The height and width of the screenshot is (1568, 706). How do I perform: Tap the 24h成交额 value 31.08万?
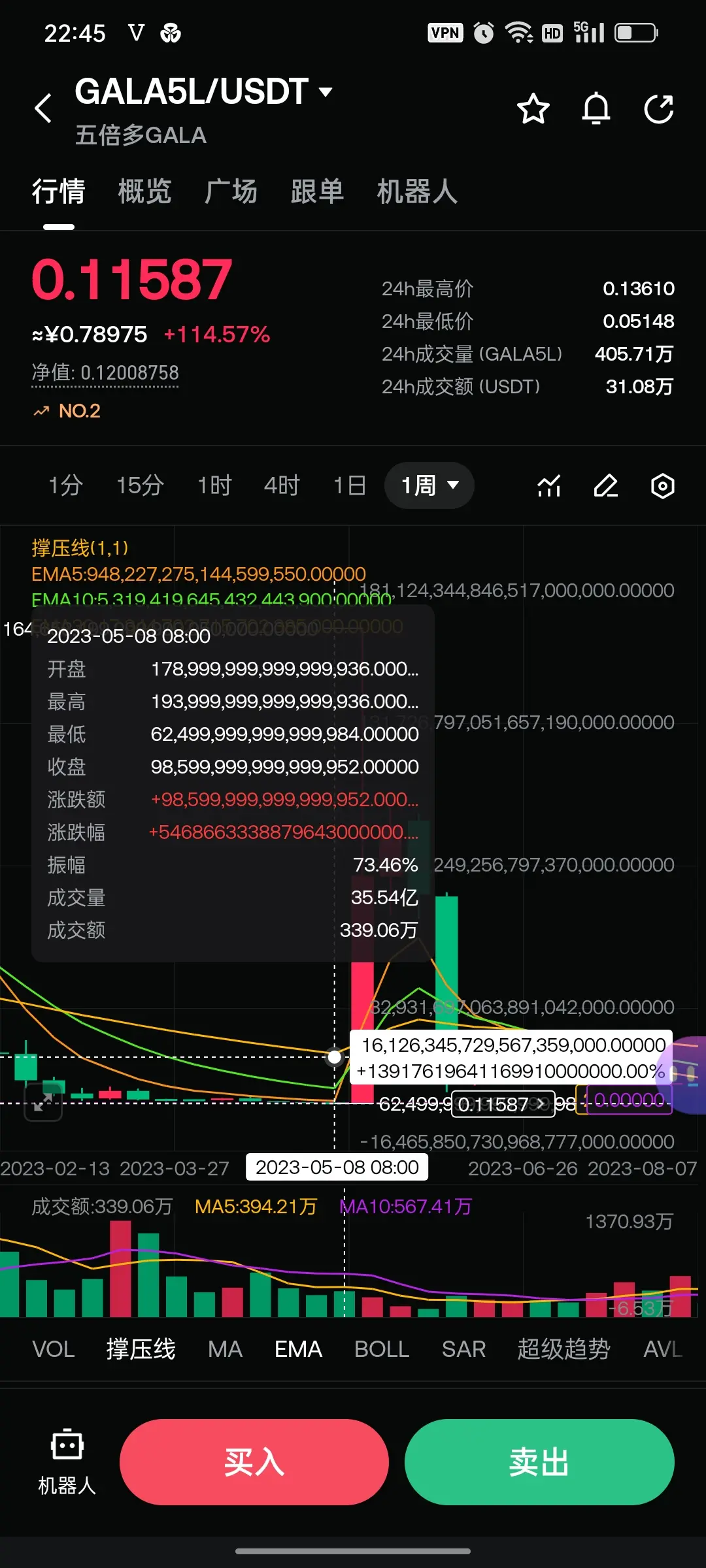[640, 387]
